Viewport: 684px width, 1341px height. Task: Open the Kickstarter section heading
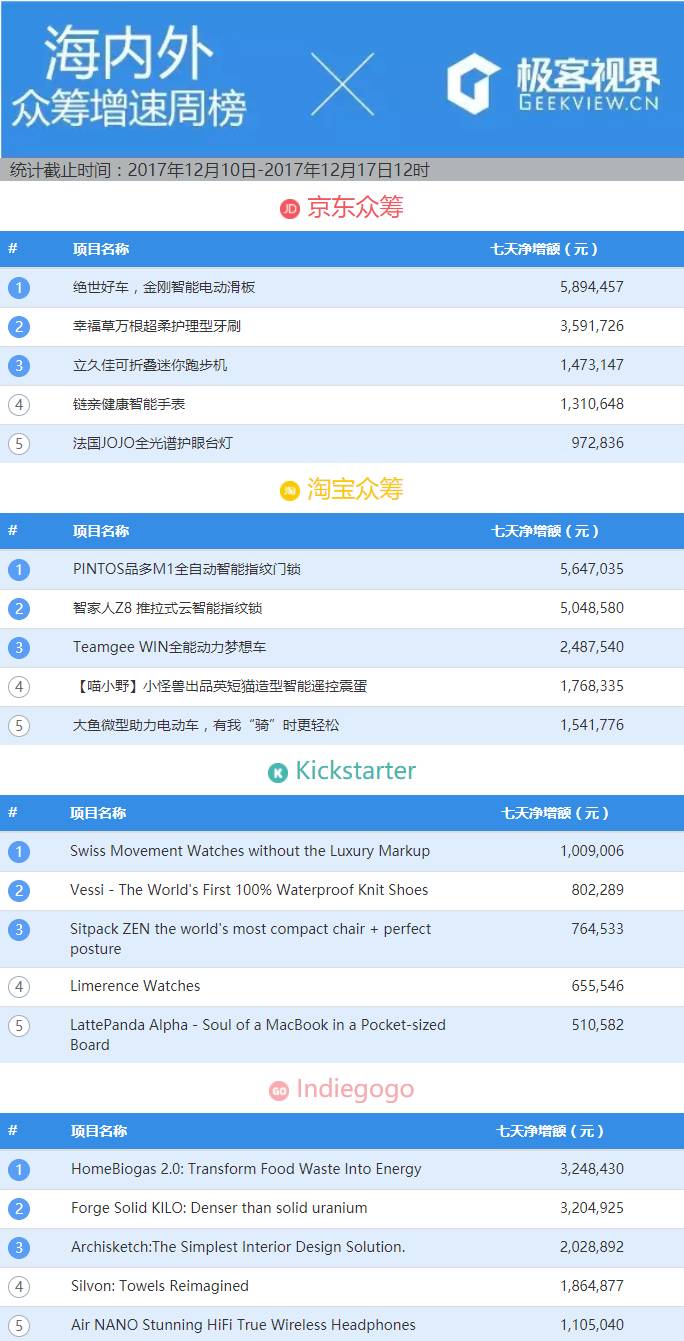(x=355, y=771)
